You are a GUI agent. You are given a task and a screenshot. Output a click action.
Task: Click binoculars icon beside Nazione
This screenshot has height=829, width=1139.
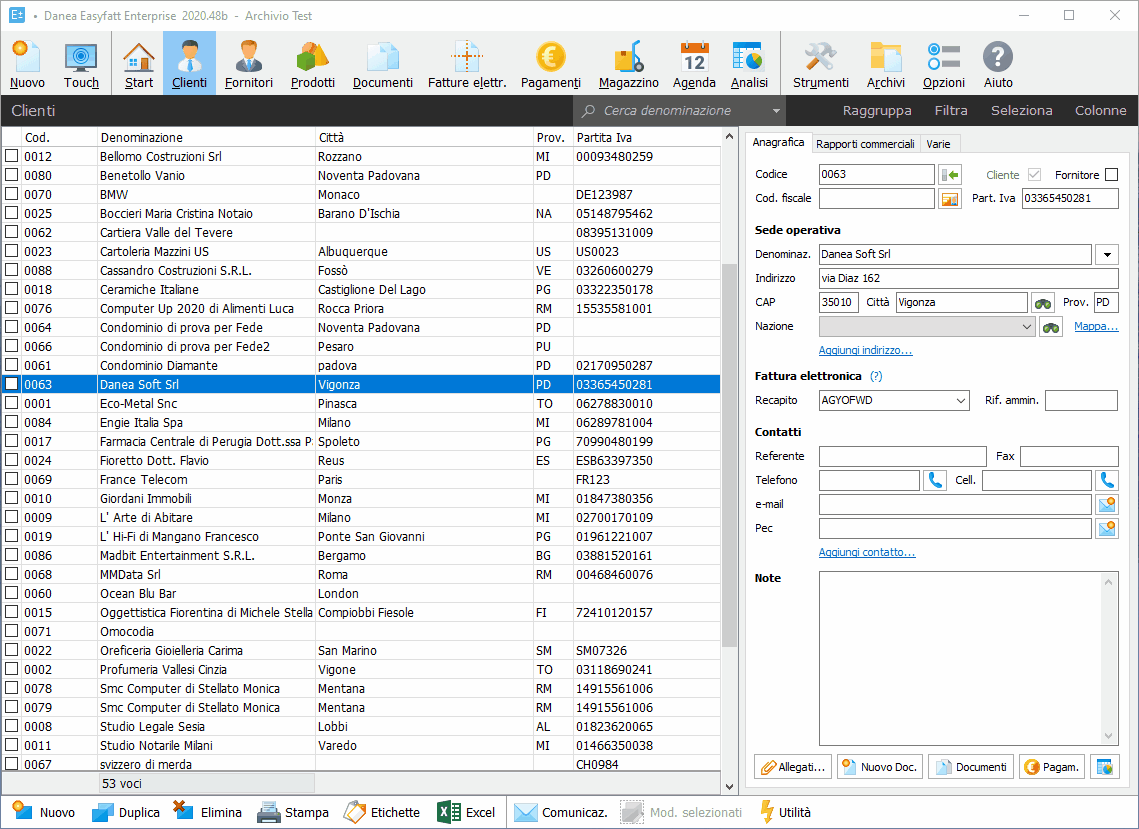coord(1051,327)
